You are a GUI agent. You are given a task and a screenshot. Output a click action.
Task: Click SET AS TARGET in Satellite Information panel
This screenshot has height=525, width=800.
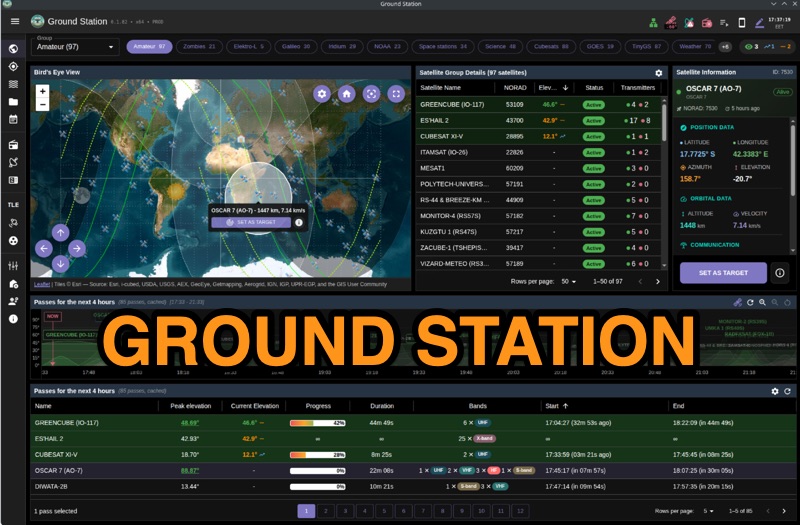click(723, 273)
